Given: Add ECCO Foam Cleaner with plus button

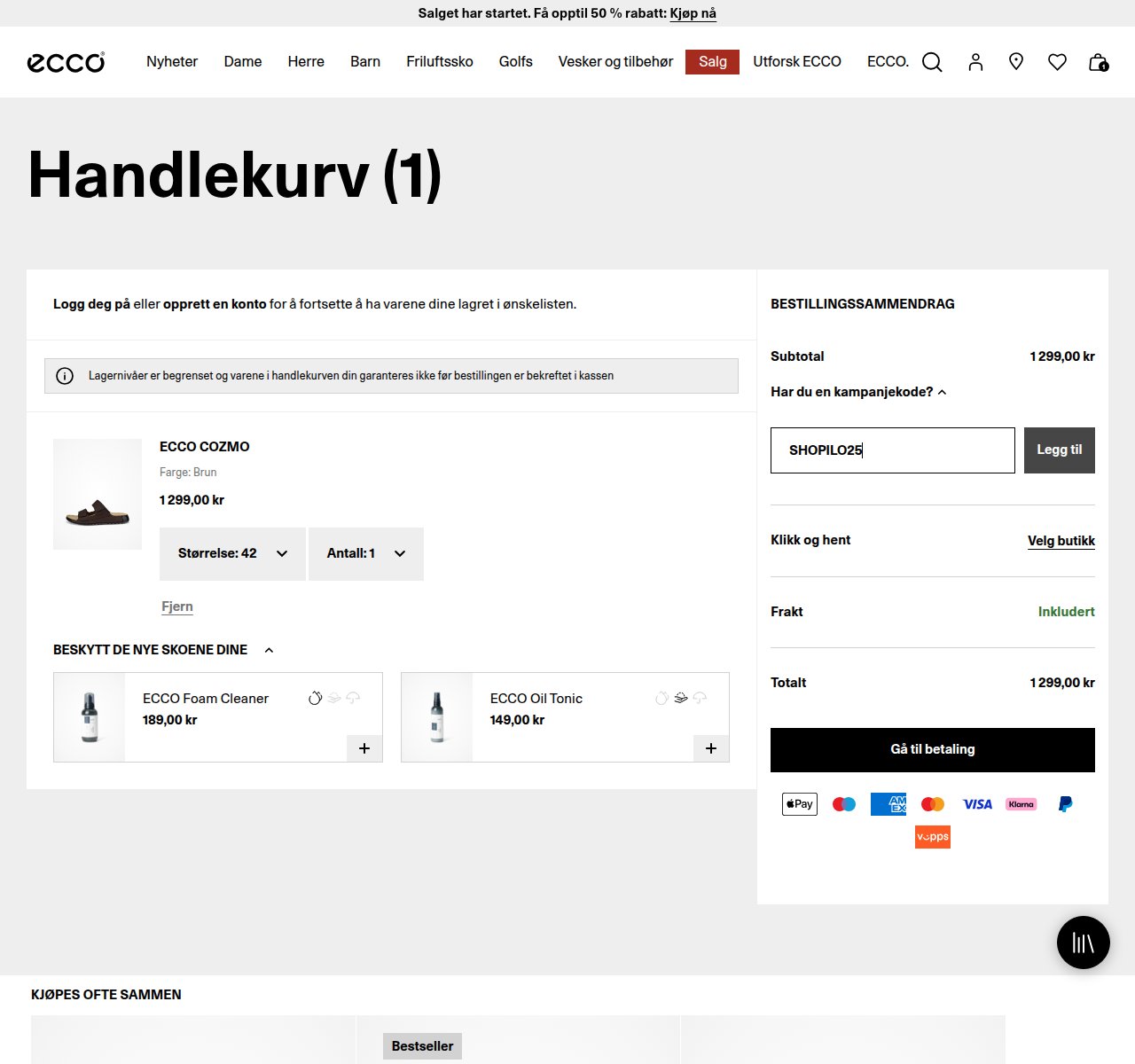Looking at the screenshot, I should click(x=364, y=748).
